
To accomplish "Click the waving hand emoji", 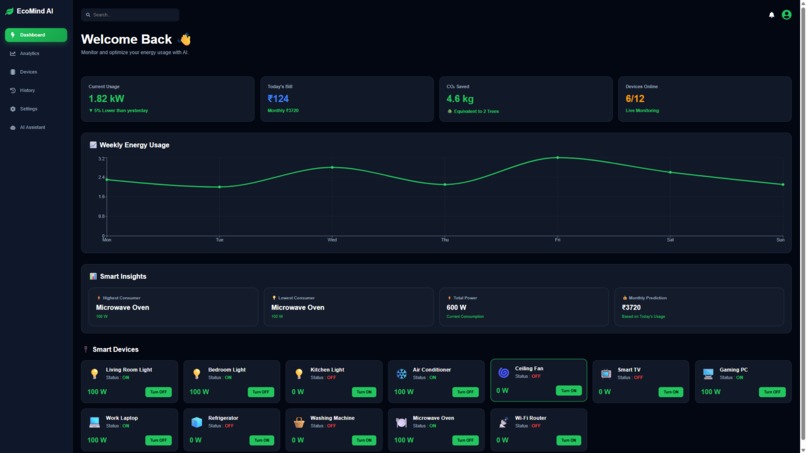I will tap(185, 39).
